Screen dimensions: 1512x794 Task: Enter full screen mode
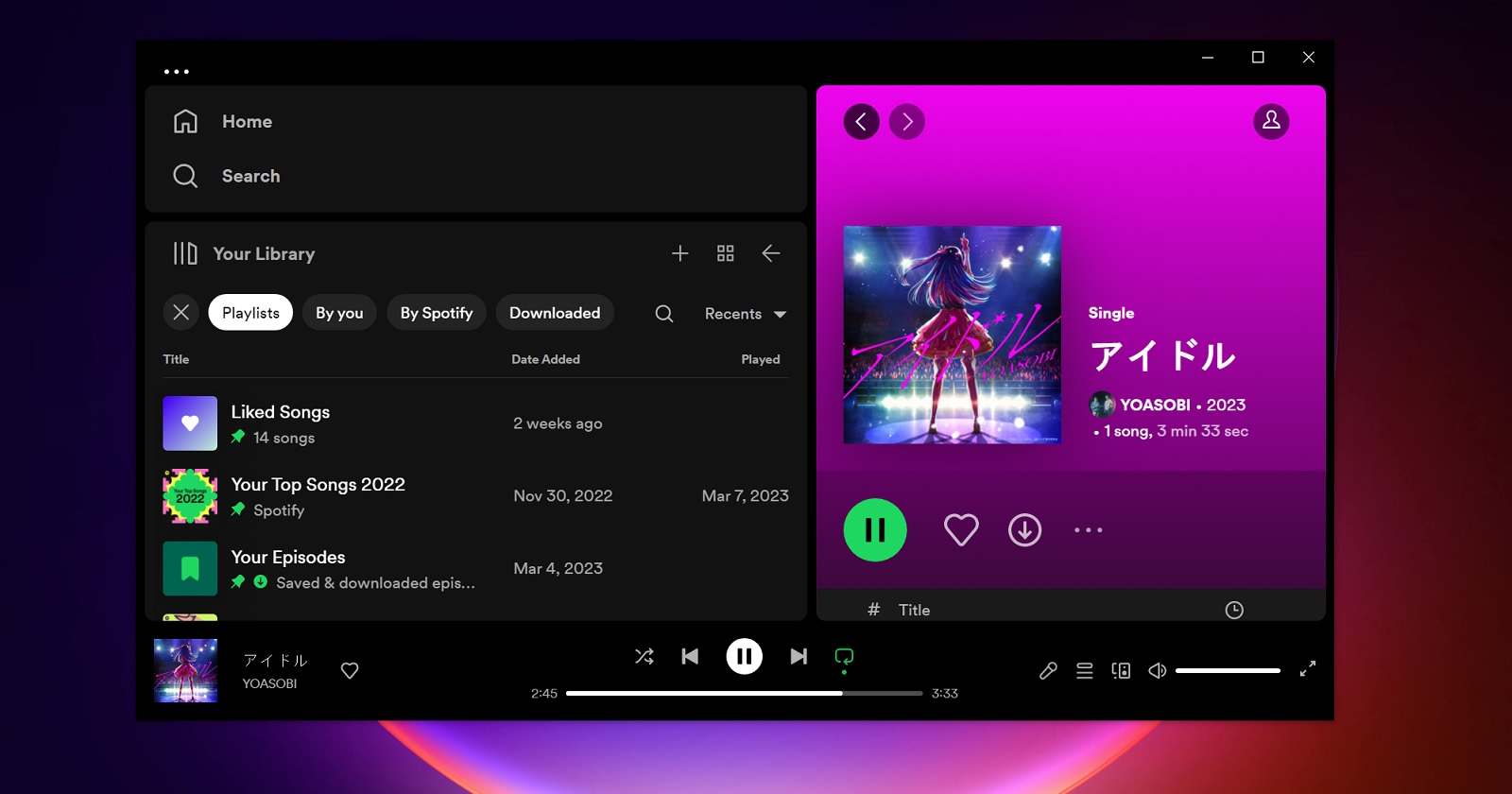click(1308, 668)
